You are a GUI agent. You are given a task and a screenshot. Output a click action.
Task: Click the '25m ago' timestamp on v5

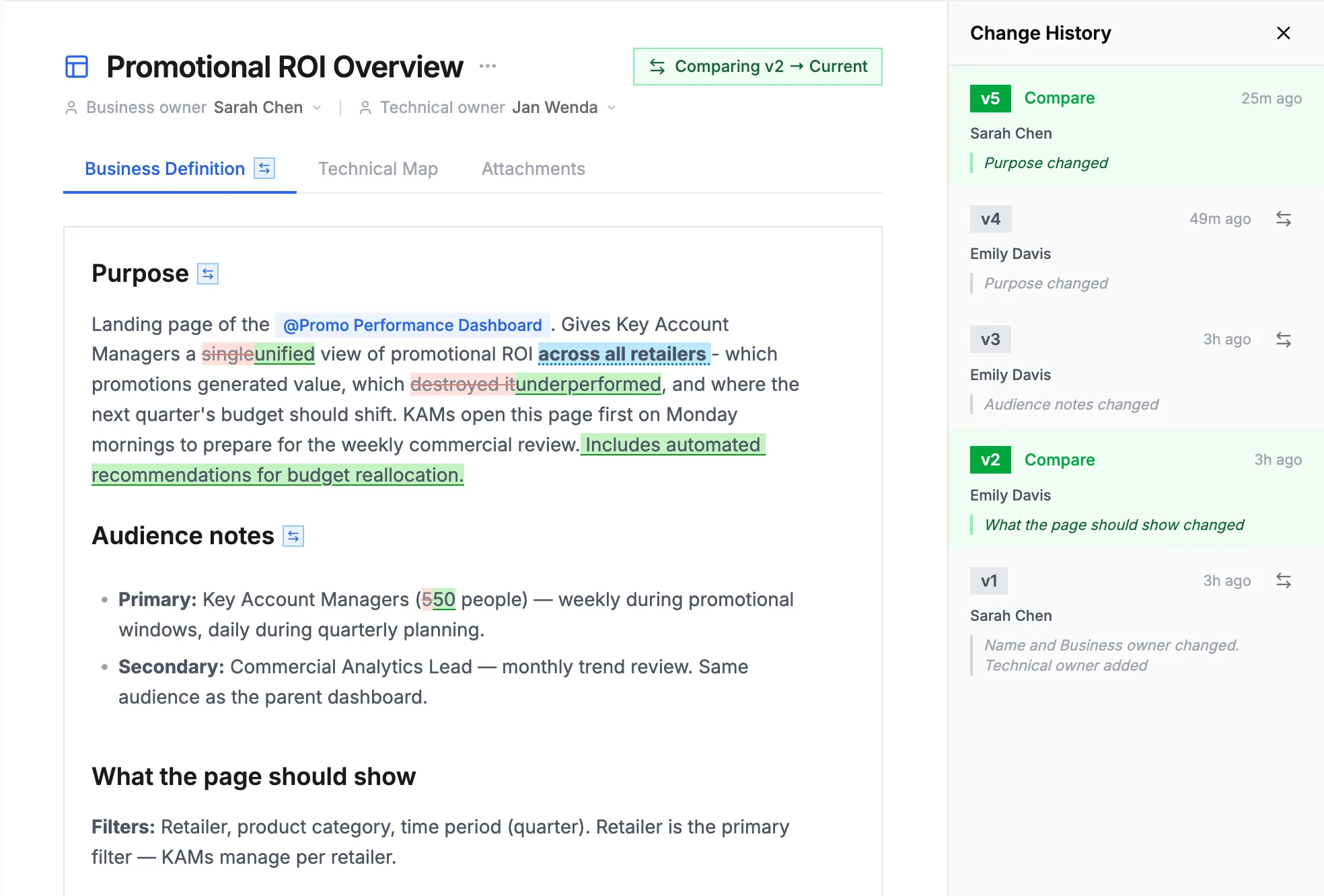tap(1272, 98)
